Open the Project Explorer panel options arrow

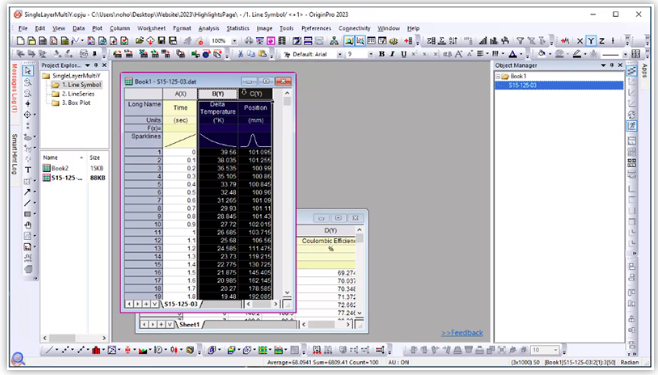(x=88, y=65)
